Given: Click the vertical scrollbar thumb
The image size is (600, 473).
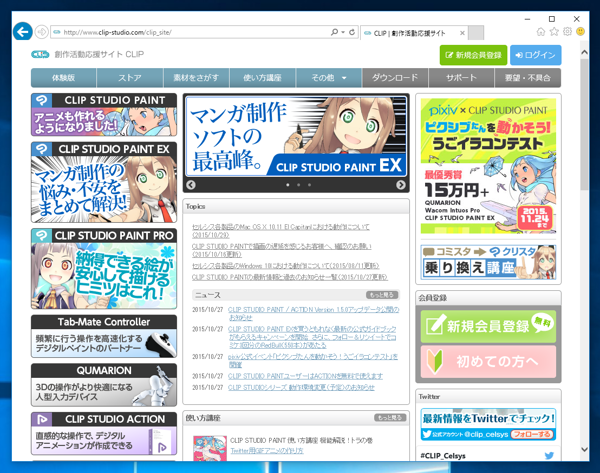Looking at the screenshot, I should coord(584,124).
